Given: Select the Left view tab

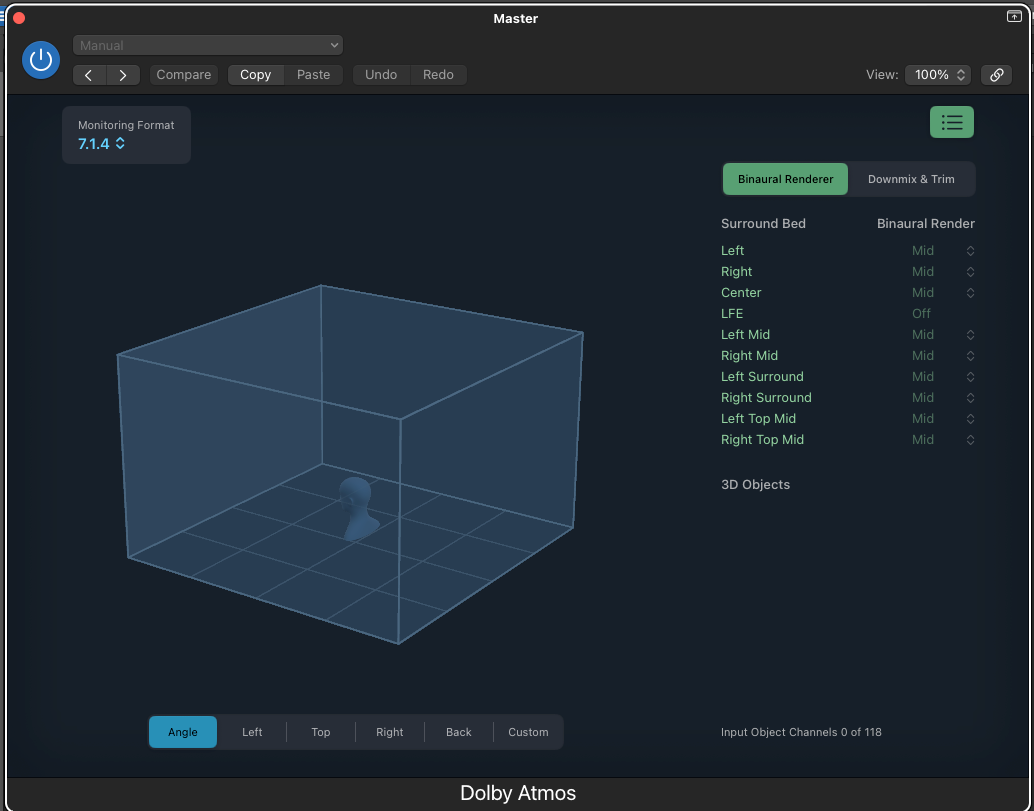Looking at the screenshot, I should (252, 732).
